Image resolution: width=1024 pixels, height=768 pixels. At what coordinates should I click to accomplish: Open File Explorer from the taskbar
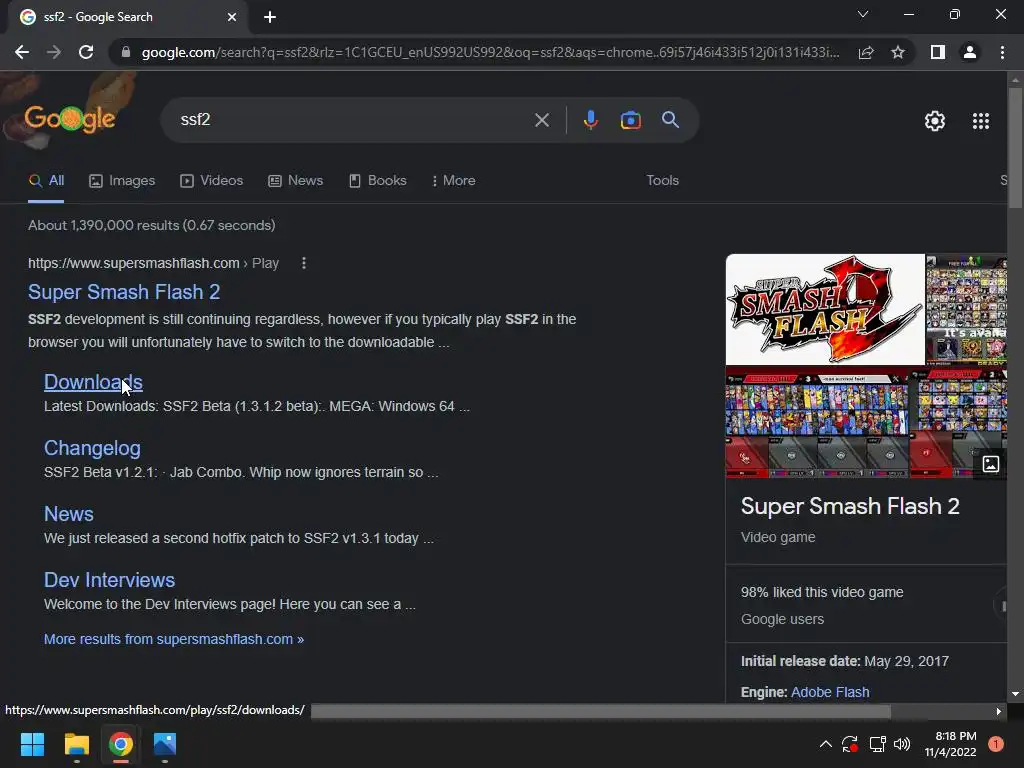pyautogui.click(x=76, y=744)
